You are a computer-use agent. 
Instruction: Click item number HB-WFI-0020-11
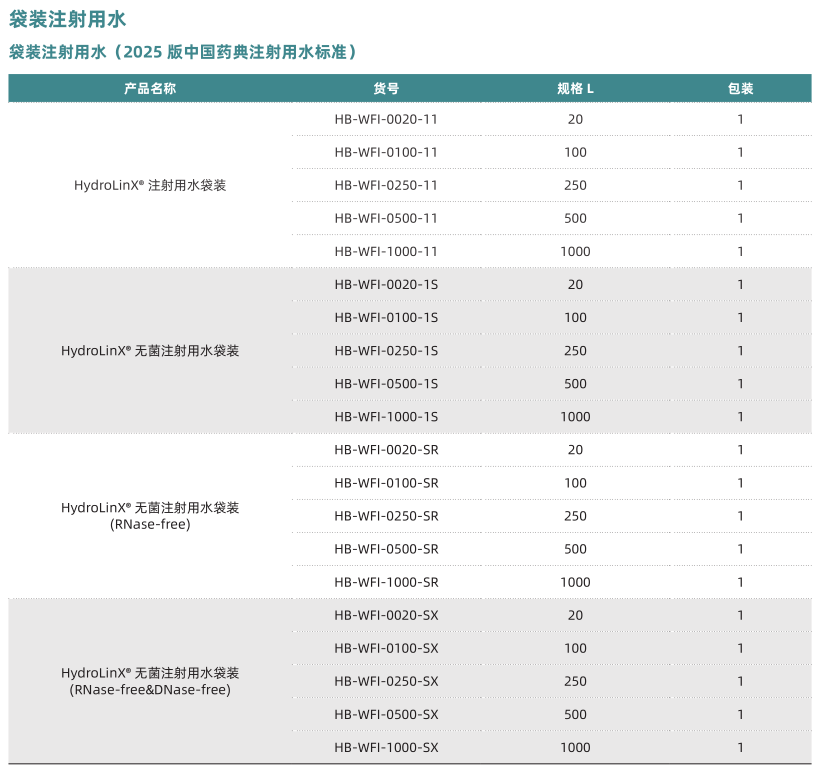386,119
